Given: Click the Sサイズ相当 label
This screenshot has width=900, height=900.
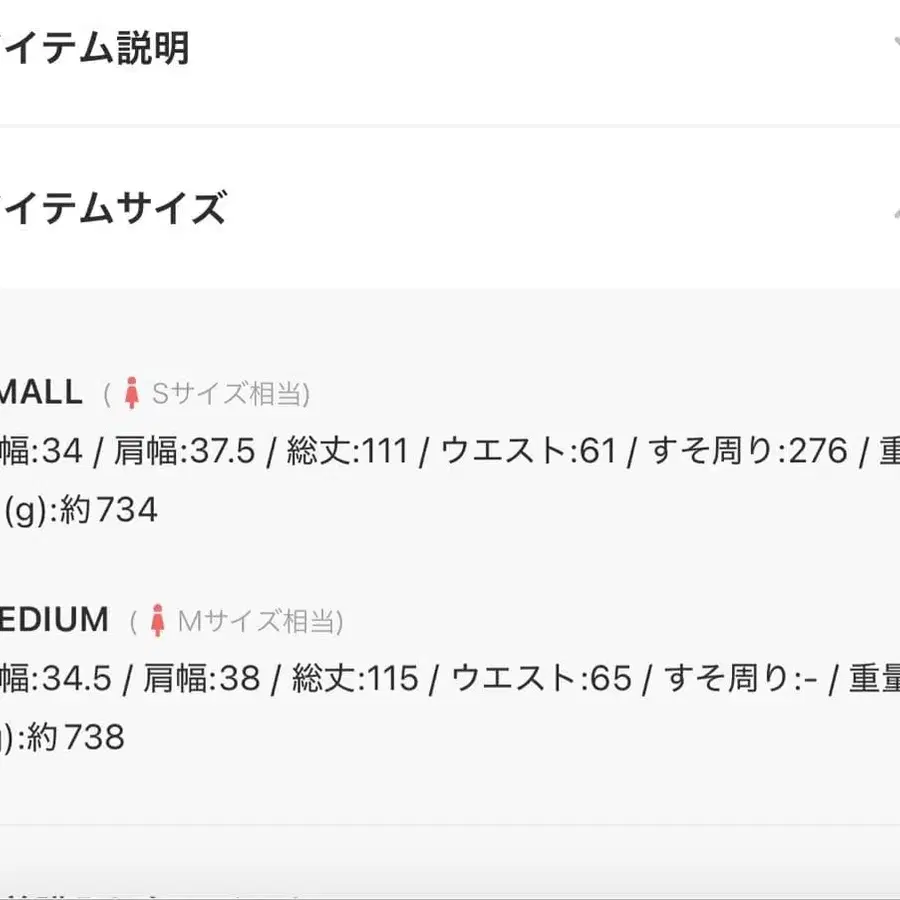Looking at the screenshot, I should [x=230, y=394].
